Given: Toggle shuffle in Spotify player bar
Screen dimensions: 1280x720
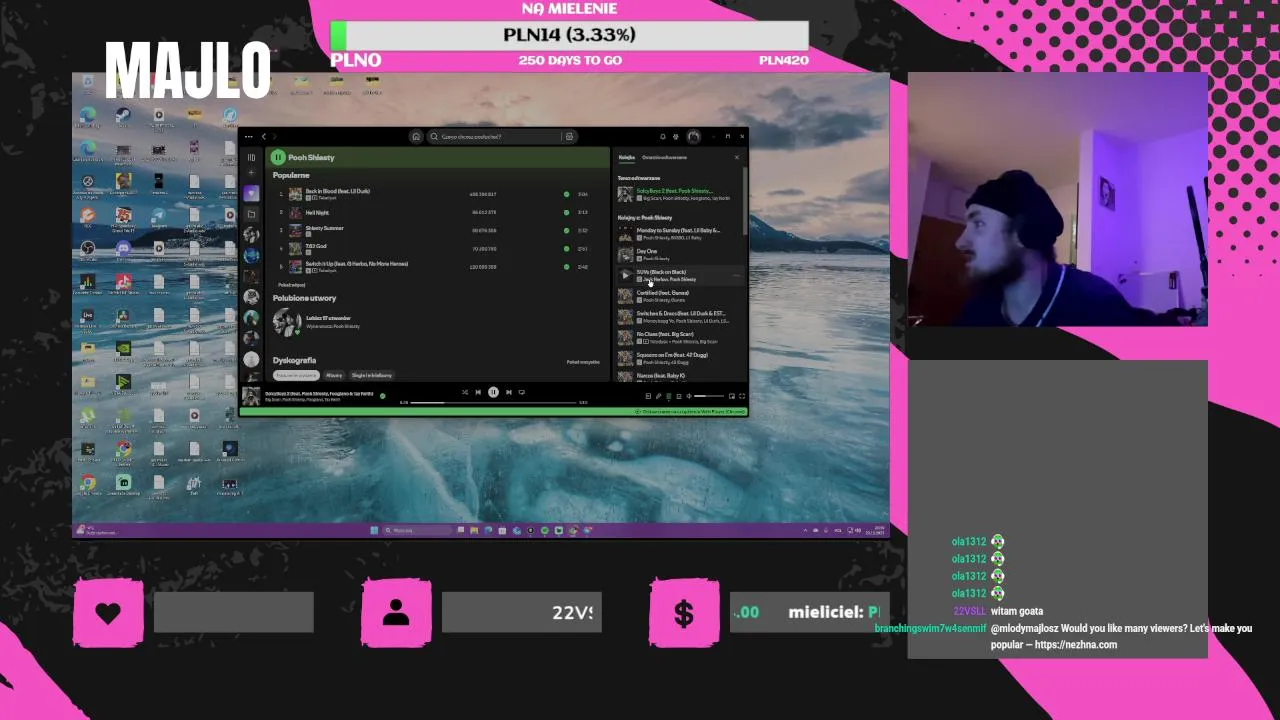Looking at the screenshot, I should [x=464, y=392].
